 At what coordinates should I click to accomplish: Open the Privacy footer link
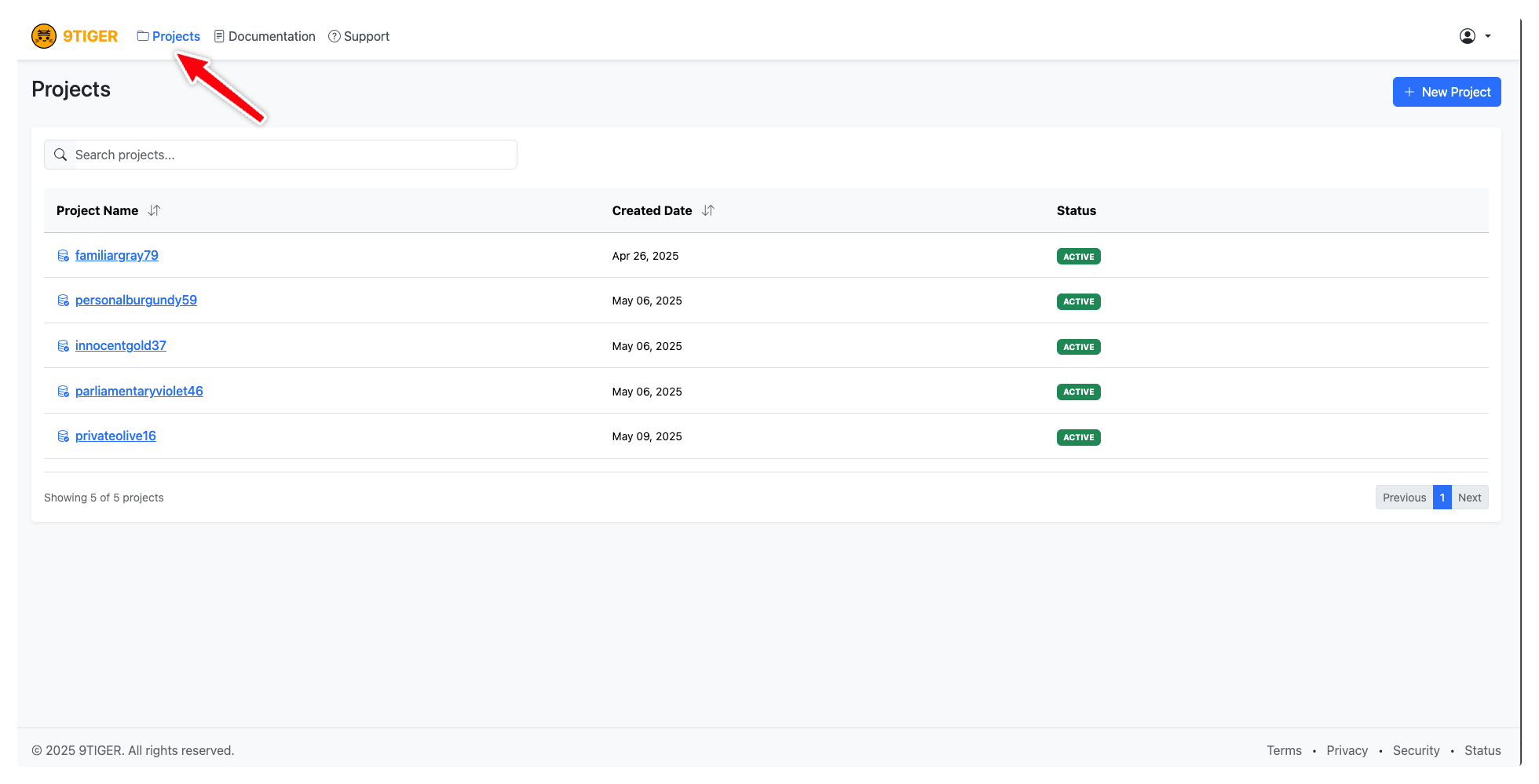point(1347,750)
